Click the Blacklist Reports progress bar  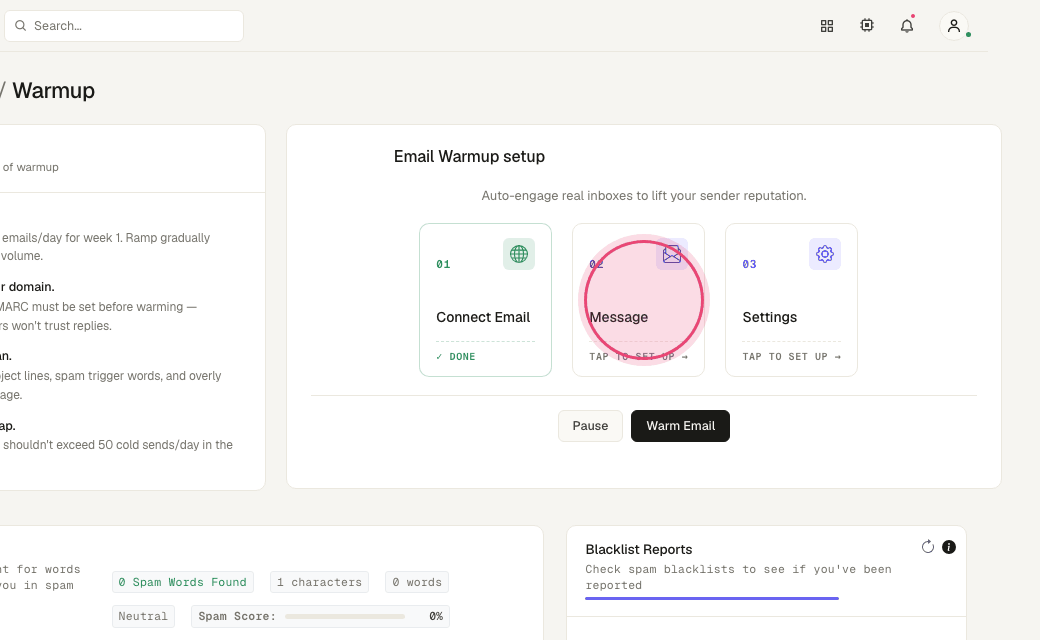tap(712, 598)
